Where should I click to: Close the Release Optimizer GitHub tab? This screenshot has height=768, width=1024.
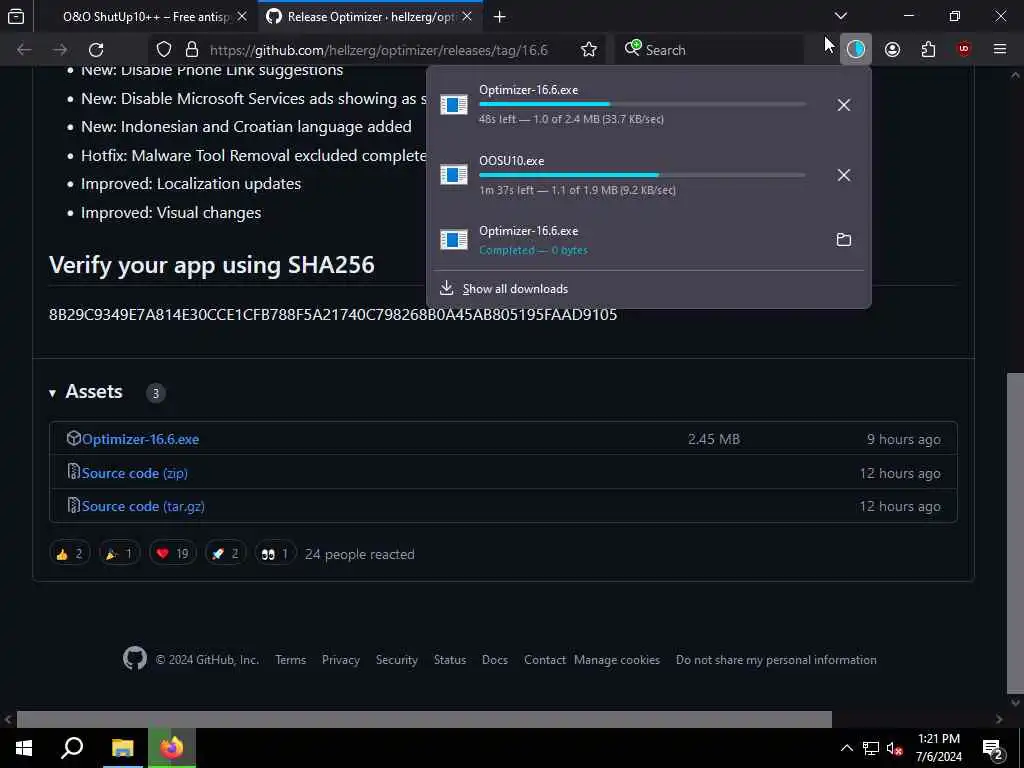(x=467, y=16)
